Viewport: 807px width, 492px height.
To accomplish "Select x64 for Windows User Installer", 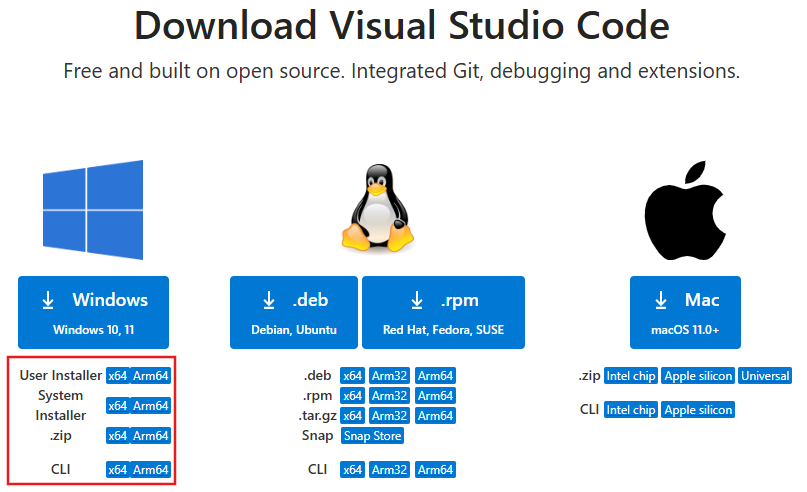I will (118, 376).
